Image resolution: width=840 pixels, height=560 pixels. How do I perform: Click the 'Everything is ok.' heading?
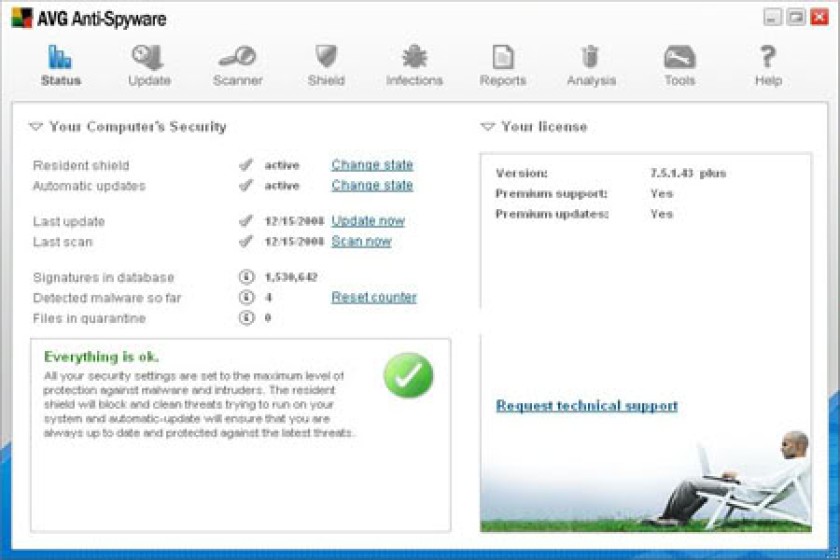(x=101, y=357)
